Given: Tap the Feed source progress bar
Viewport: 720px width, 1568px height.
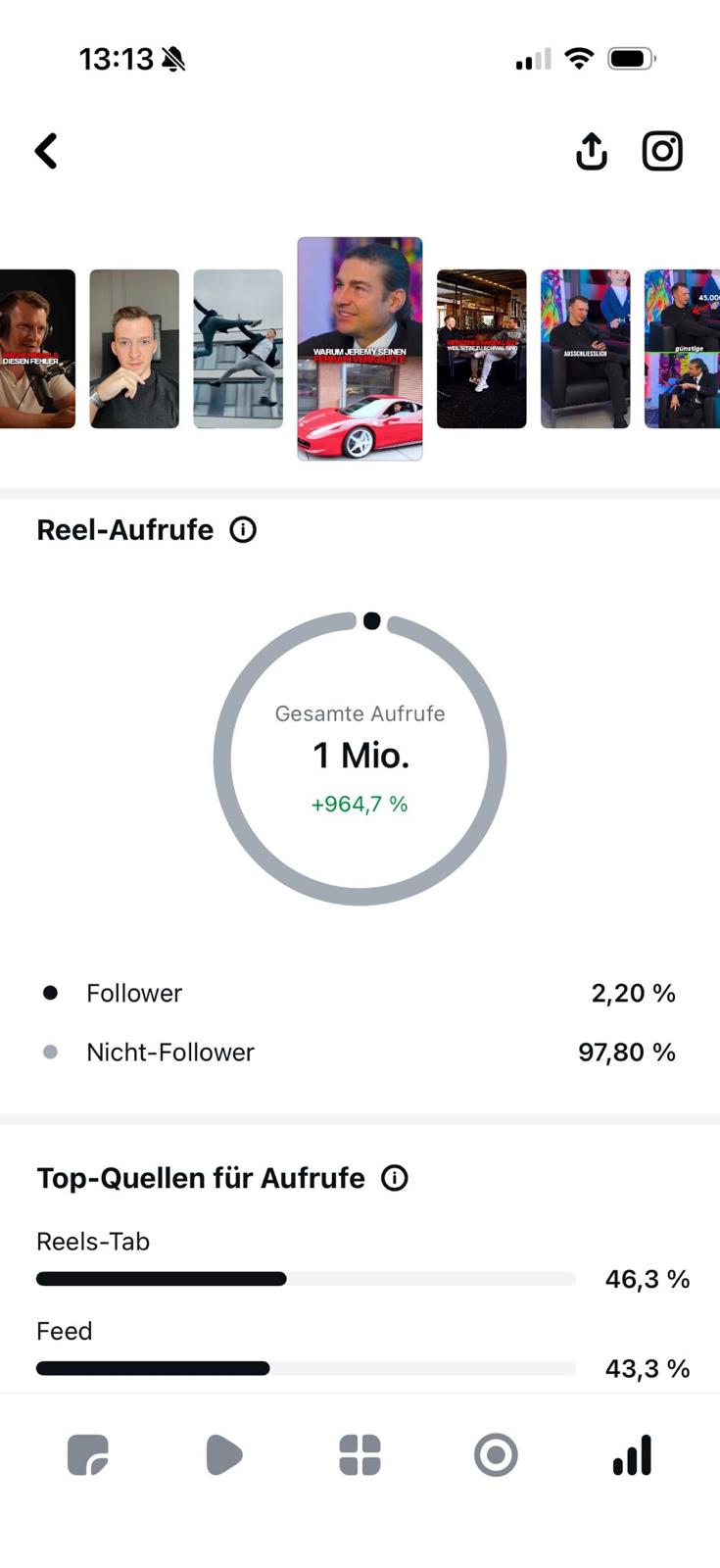Looking at the screenshot, I should pyautogui.click(x=306, y=1368).
